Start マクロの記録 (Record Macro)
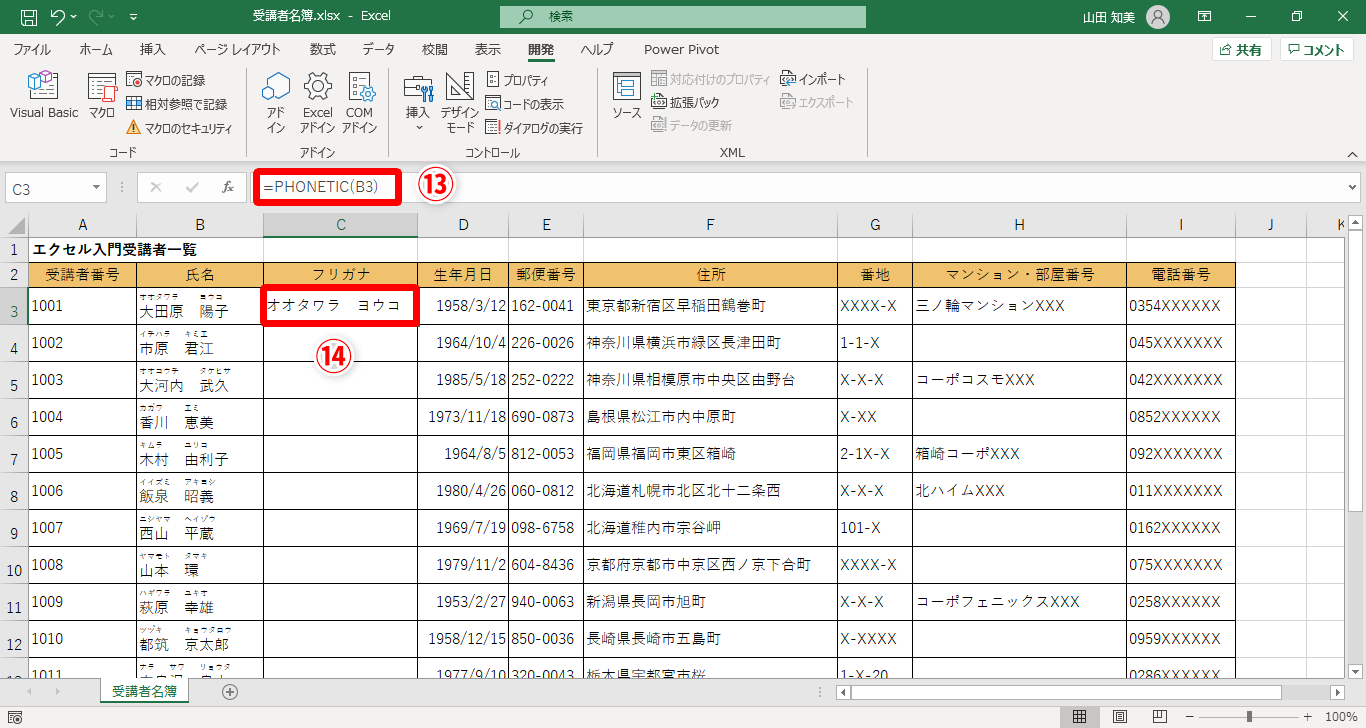This screenshot has width=1366, height=728. pyautogui.click(x=166, y=80)
